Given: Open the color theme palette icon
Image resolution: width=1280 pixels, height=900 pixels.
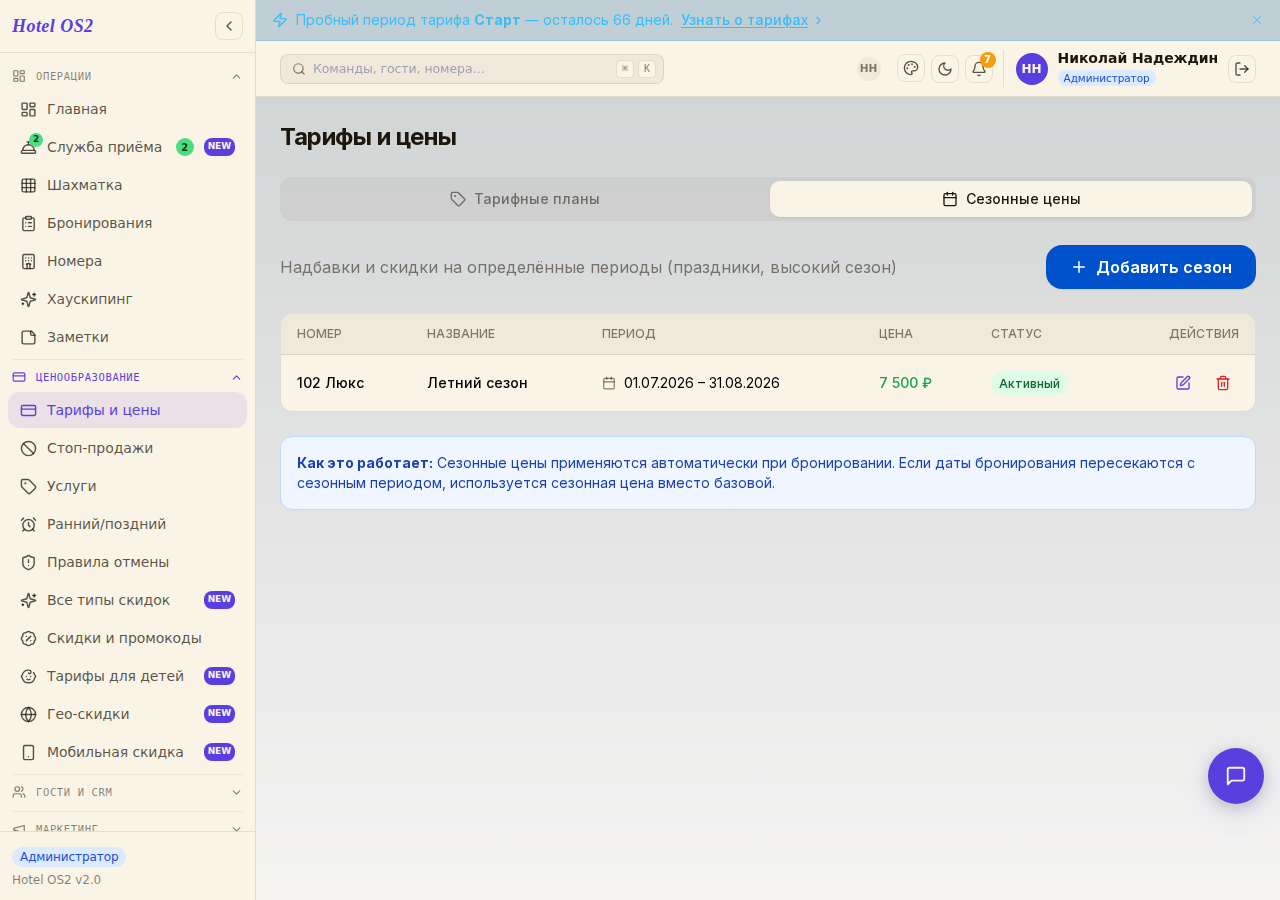Looking at the screenshot, I should [911, 69].
